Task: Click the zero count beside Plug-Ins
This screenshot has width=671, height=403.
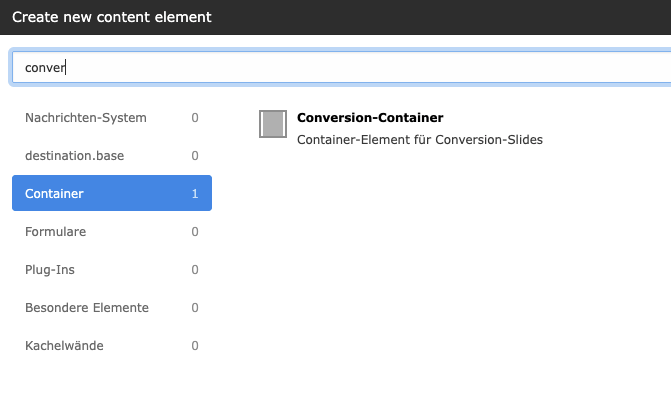Action: [x=195, y=270]
